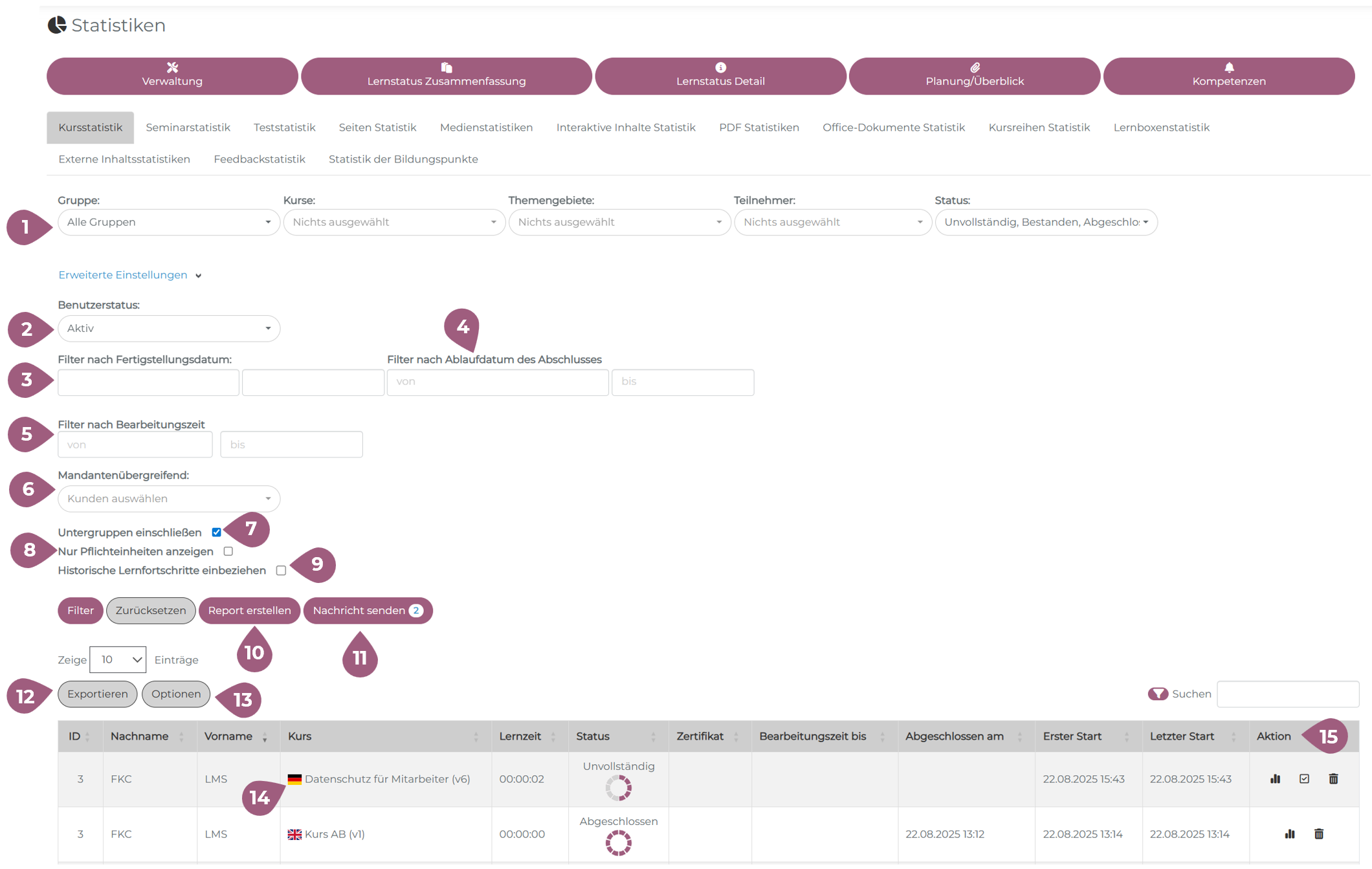
Task: Switch to the Seminarstatistik tab
Action: pyautogui.click(x=188, y=127)
